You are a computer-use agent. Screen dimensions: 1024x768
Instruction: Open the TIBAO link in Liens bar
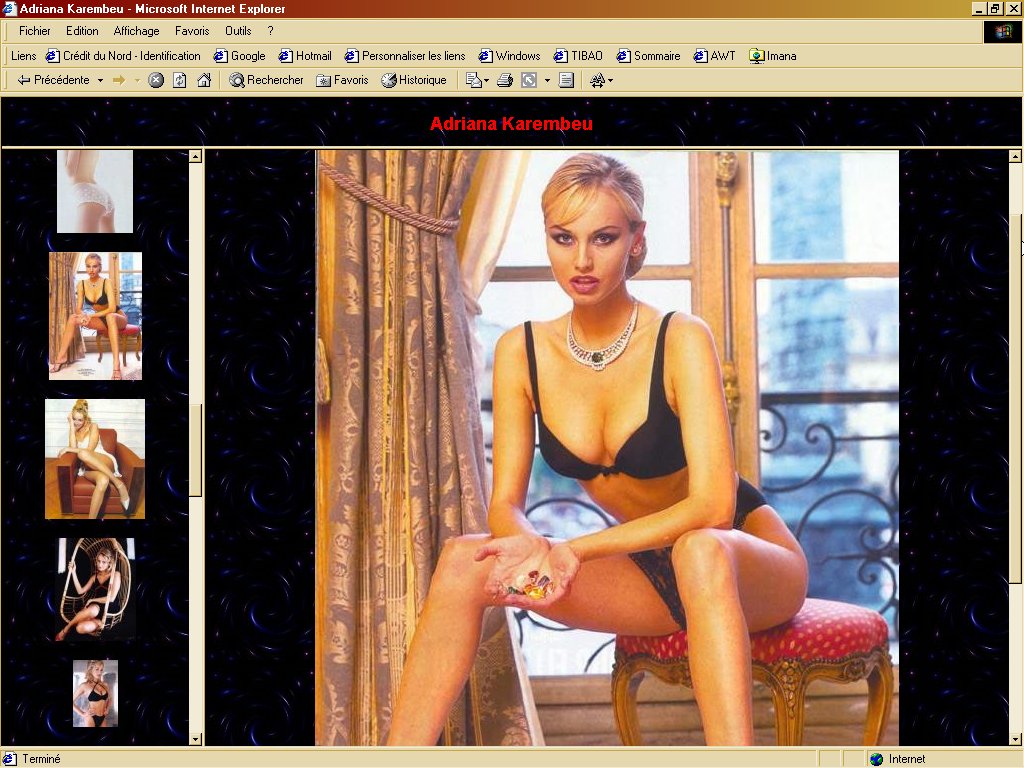pos(578,56)
